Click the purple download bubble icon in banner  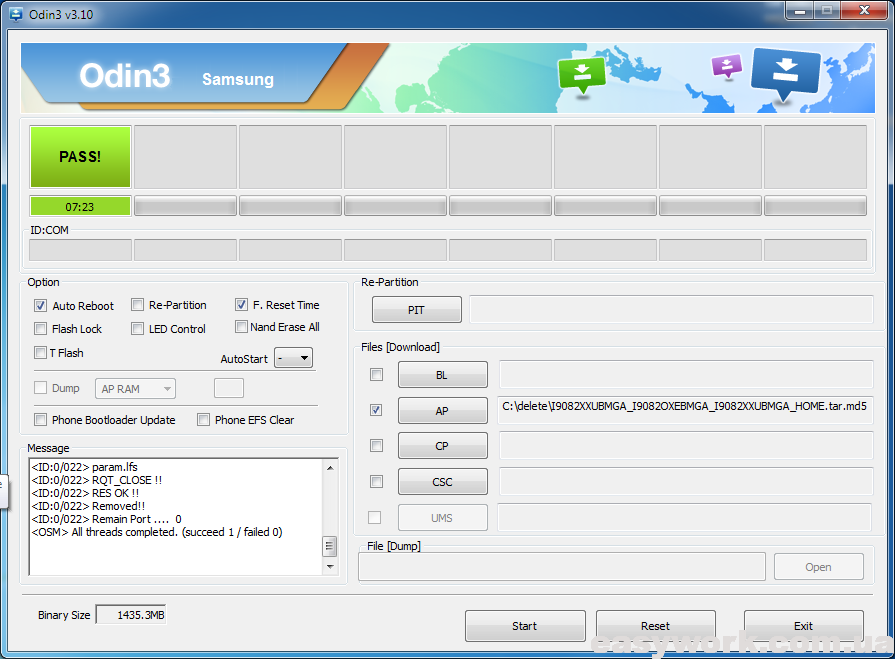point(727,66)
